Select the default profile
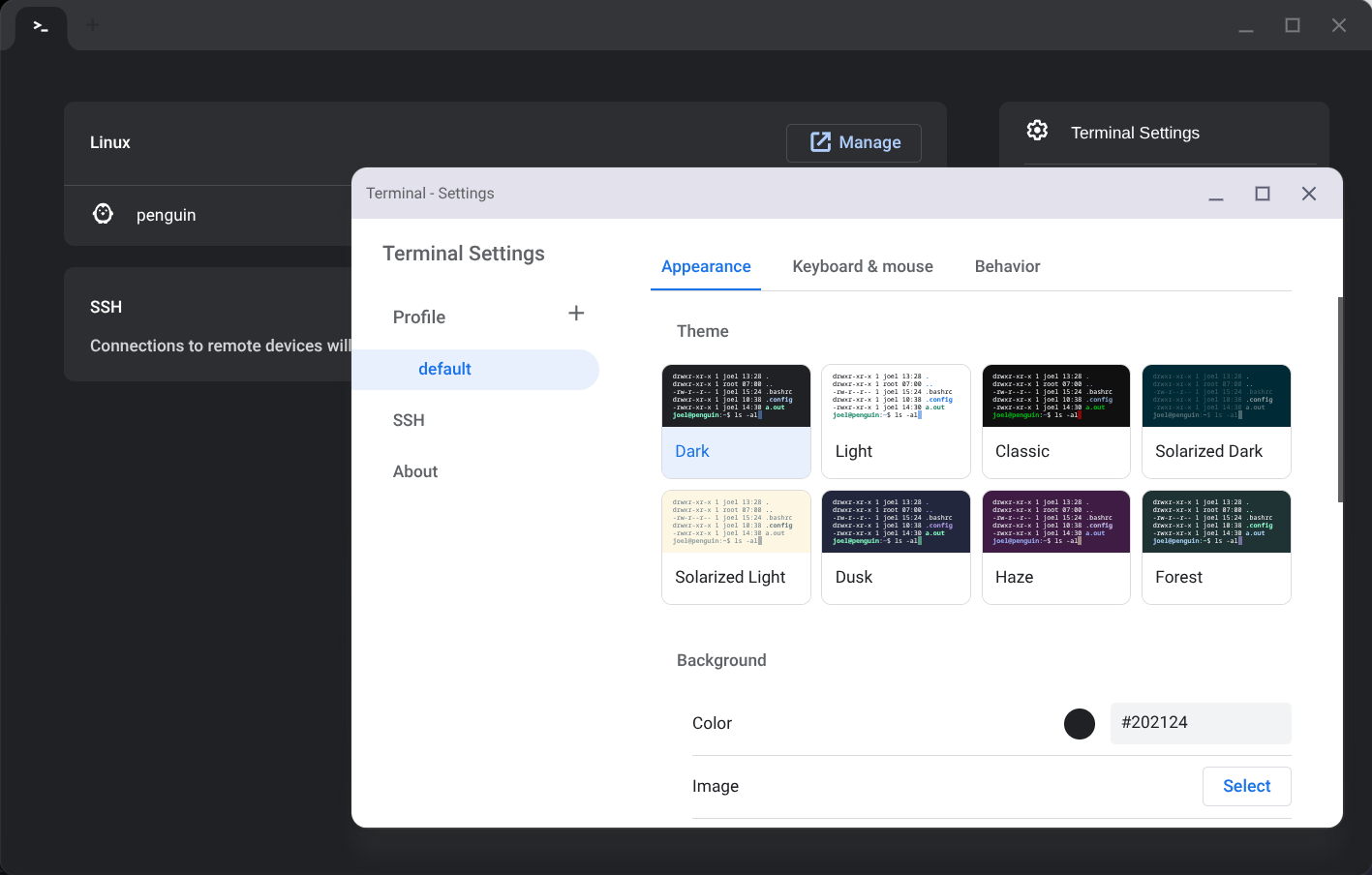This screenshot has height=875, width=1372. pos(475,370)
